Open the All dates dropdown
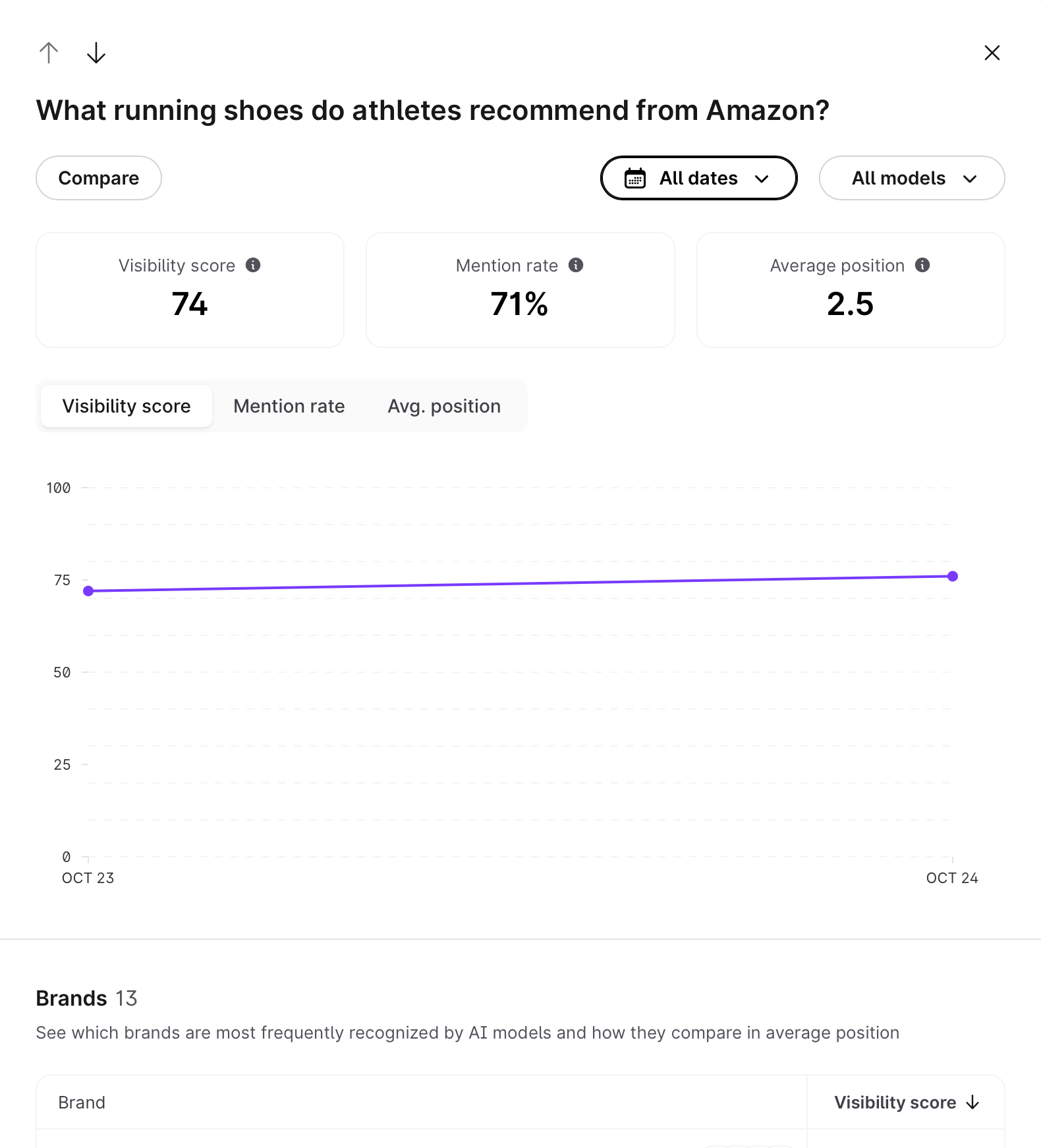The image size is (1041, 1148). [x=699, y=178]
